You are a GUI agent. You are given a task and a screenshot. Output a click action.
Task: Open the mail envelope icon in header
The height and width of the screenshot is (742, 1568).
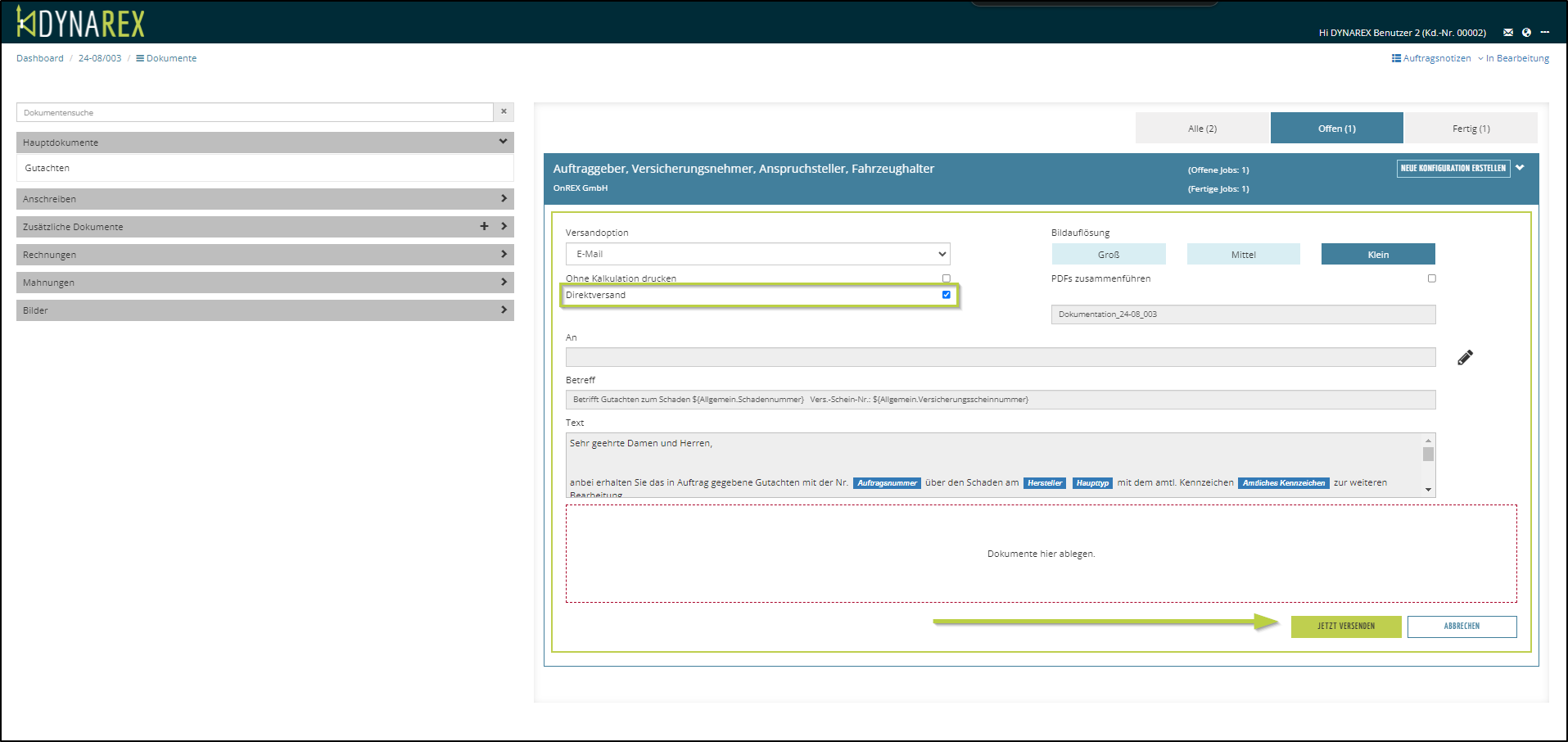pos(1507,33)
